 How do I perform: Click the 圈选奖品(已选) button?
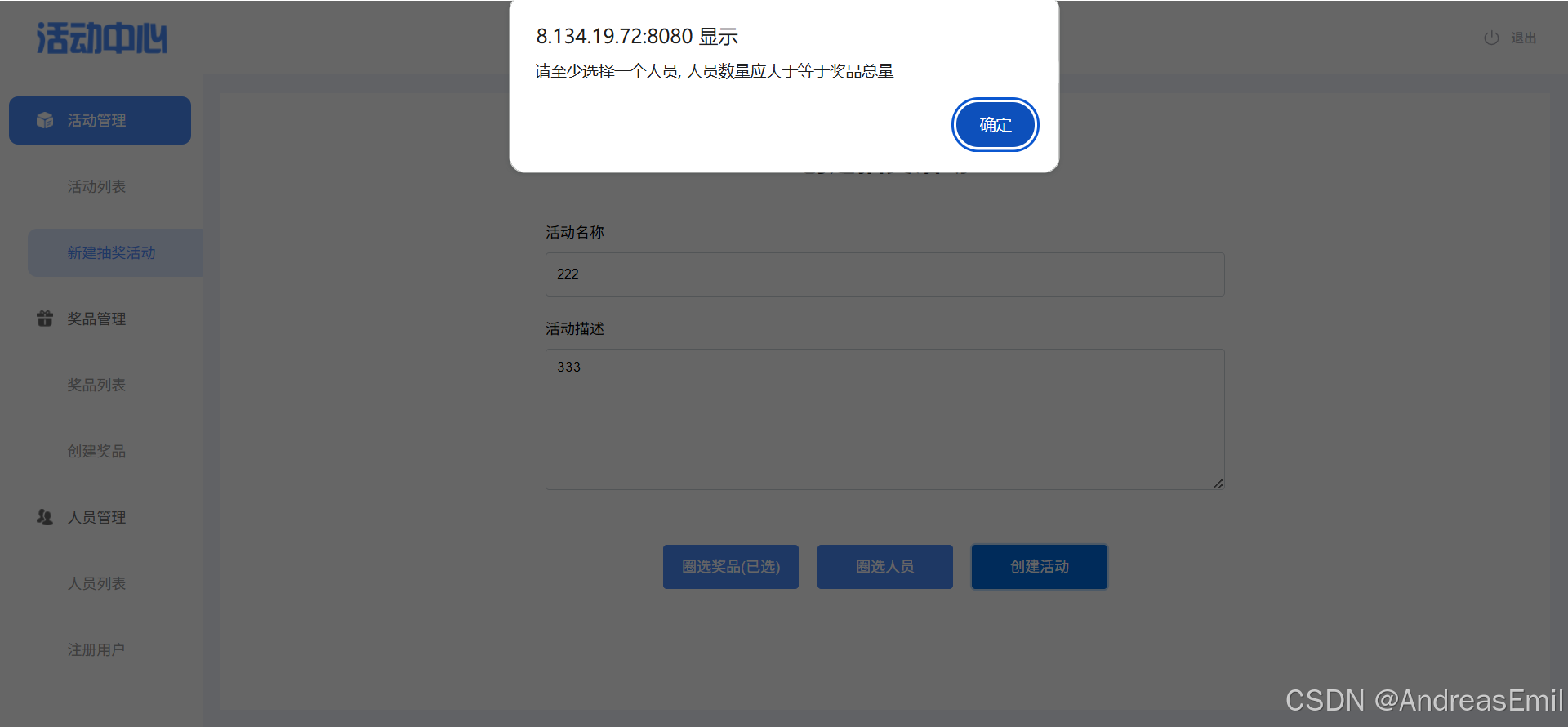(x=731, y=567)
